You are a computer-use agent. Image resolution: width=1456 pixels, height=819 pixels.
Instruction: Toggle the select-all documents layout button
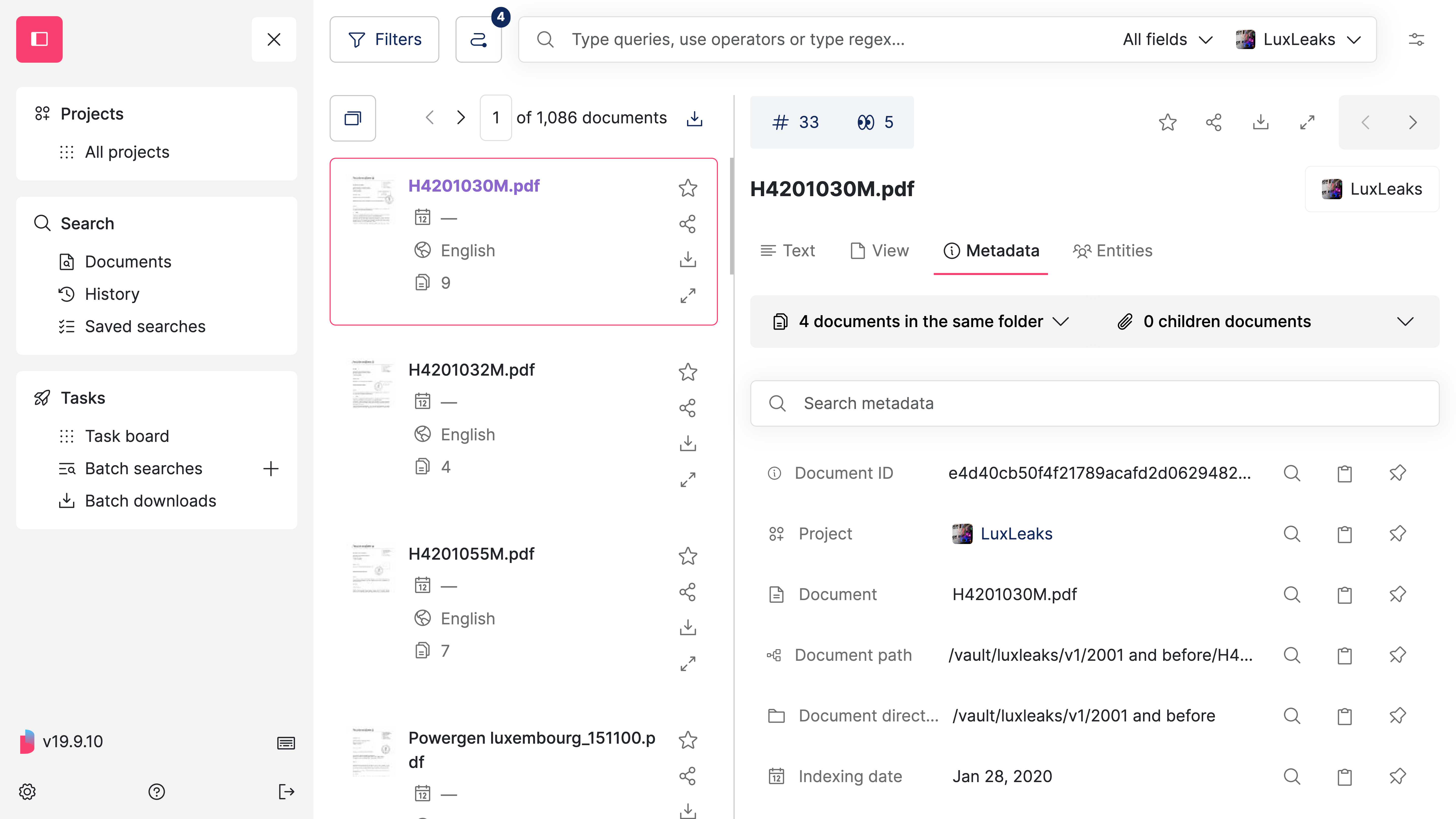pos(353,118)
